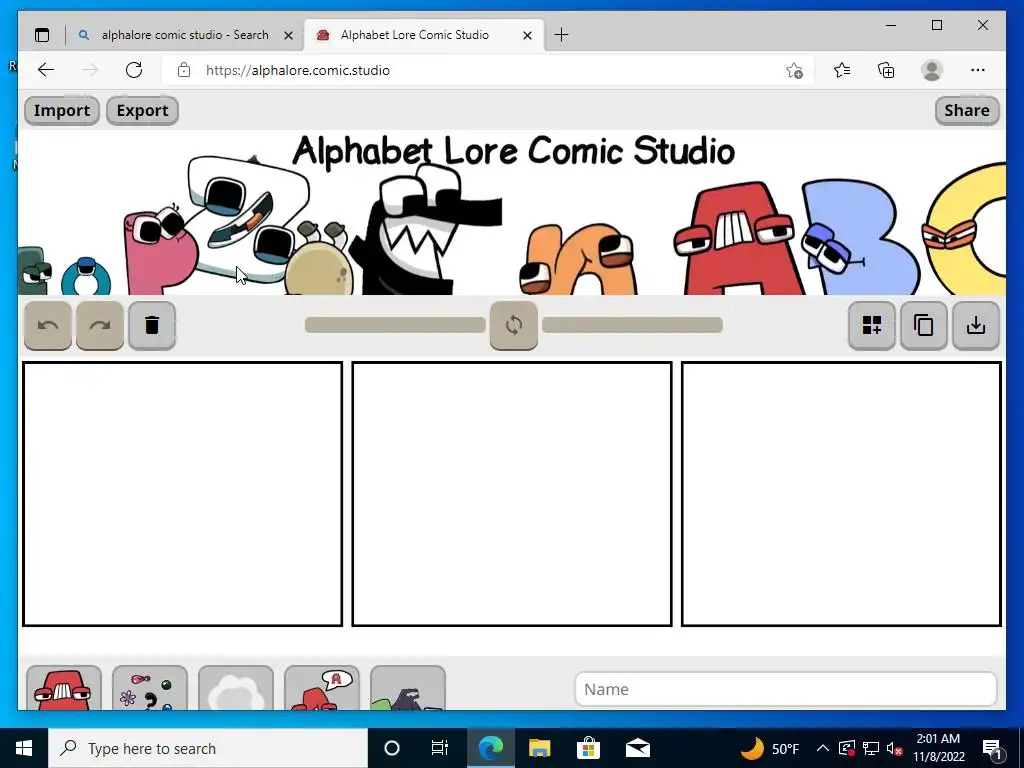Open the tab actions menu icon
Screen dimensions: 1024x768
(x=42, y=35)
